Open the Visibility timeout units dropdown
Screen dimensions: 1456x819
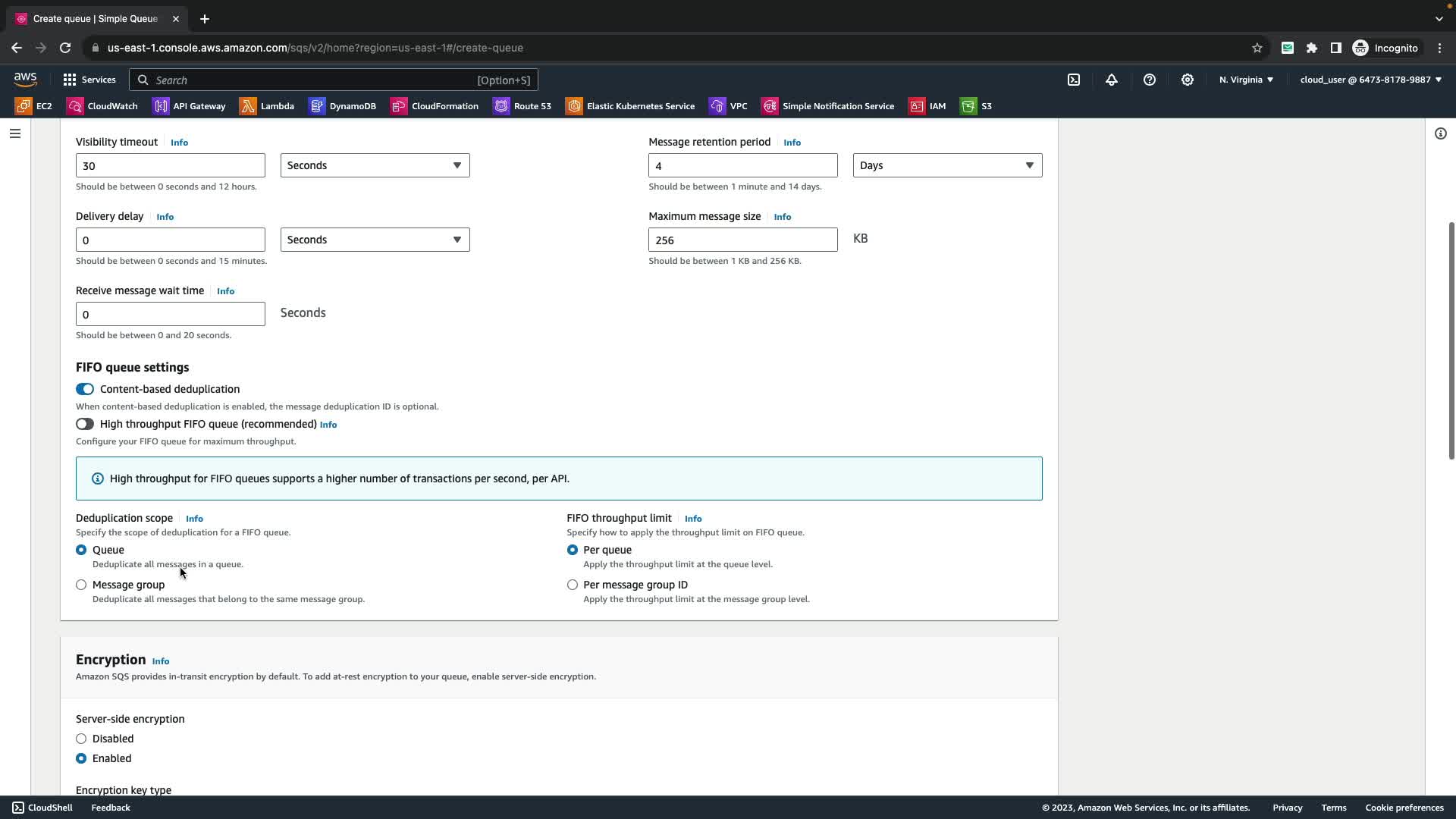point(375,165)
